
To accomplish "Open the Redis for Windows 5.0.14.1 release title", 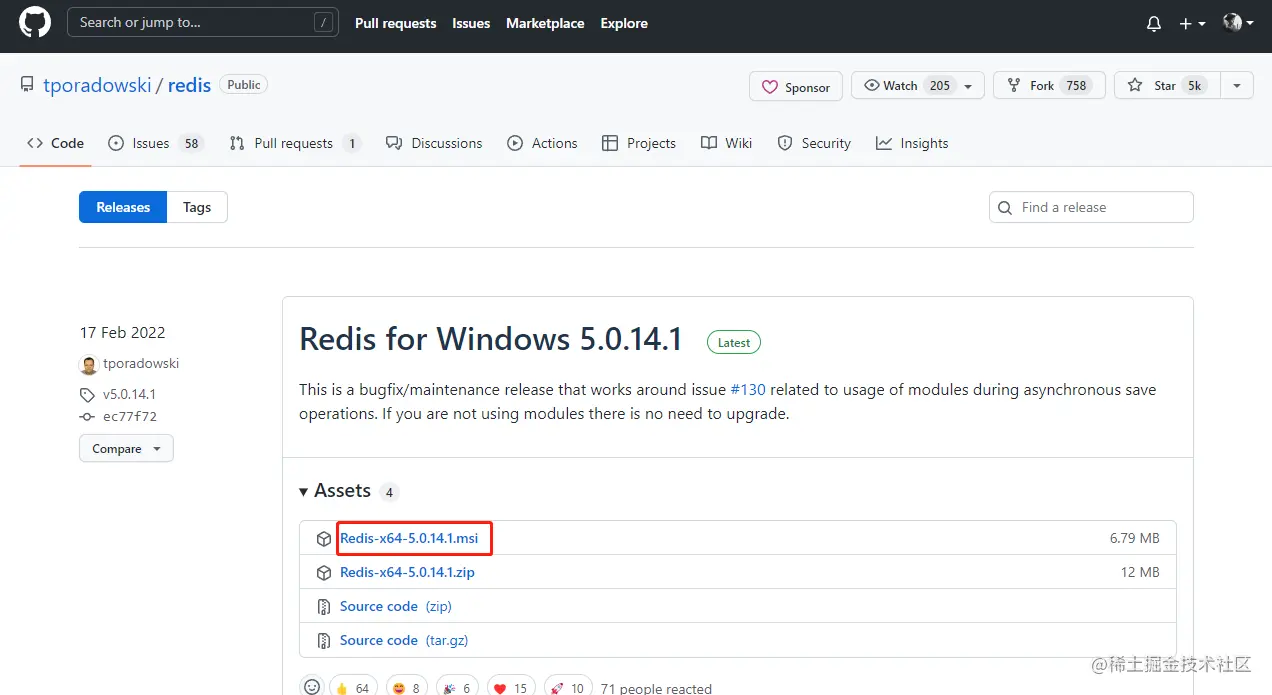I will 491,339.
